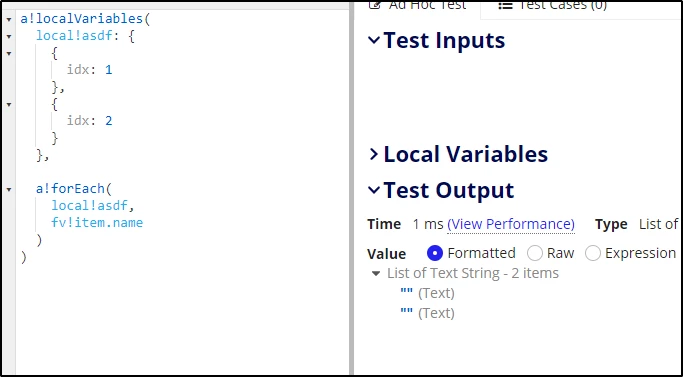683x377 pixels.
Task: Collapse the a!localVariables code fold arrow
Action: point(9,20)
